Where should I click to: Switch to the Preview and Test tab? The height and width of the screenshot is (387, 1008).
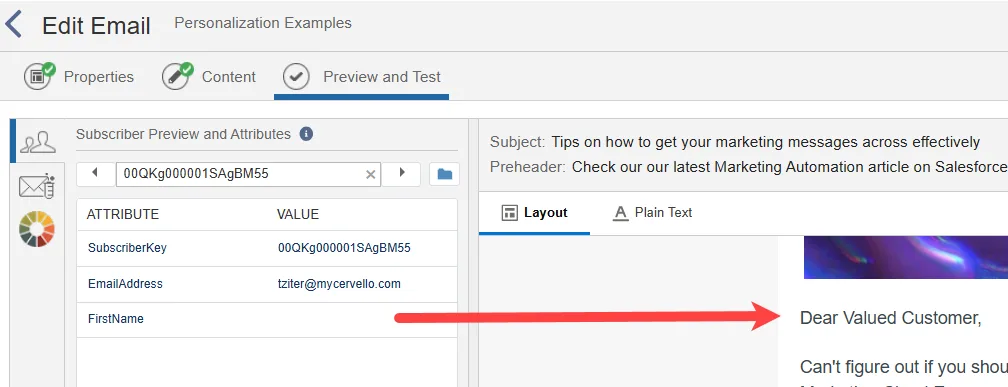[x=361, y=77]
